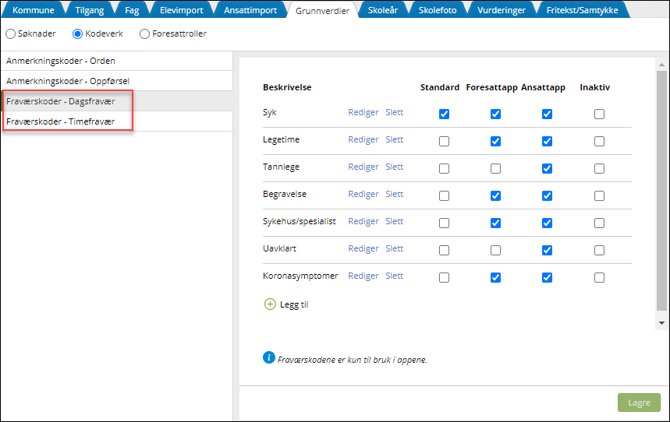Image resolution: width=670 pixels, height=422 pixels.
Task: Enable the Inaktiv checkbox for Koronasymptomer
Action: (599, 277)
